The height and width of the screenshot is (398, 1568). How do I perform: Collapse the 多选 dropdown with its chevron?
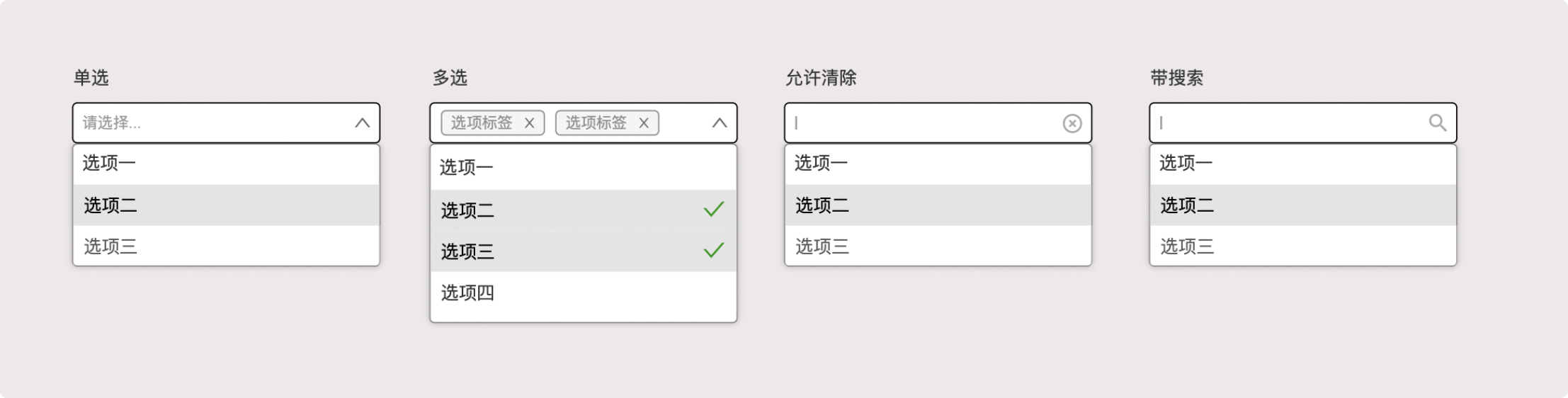[720, 123]
